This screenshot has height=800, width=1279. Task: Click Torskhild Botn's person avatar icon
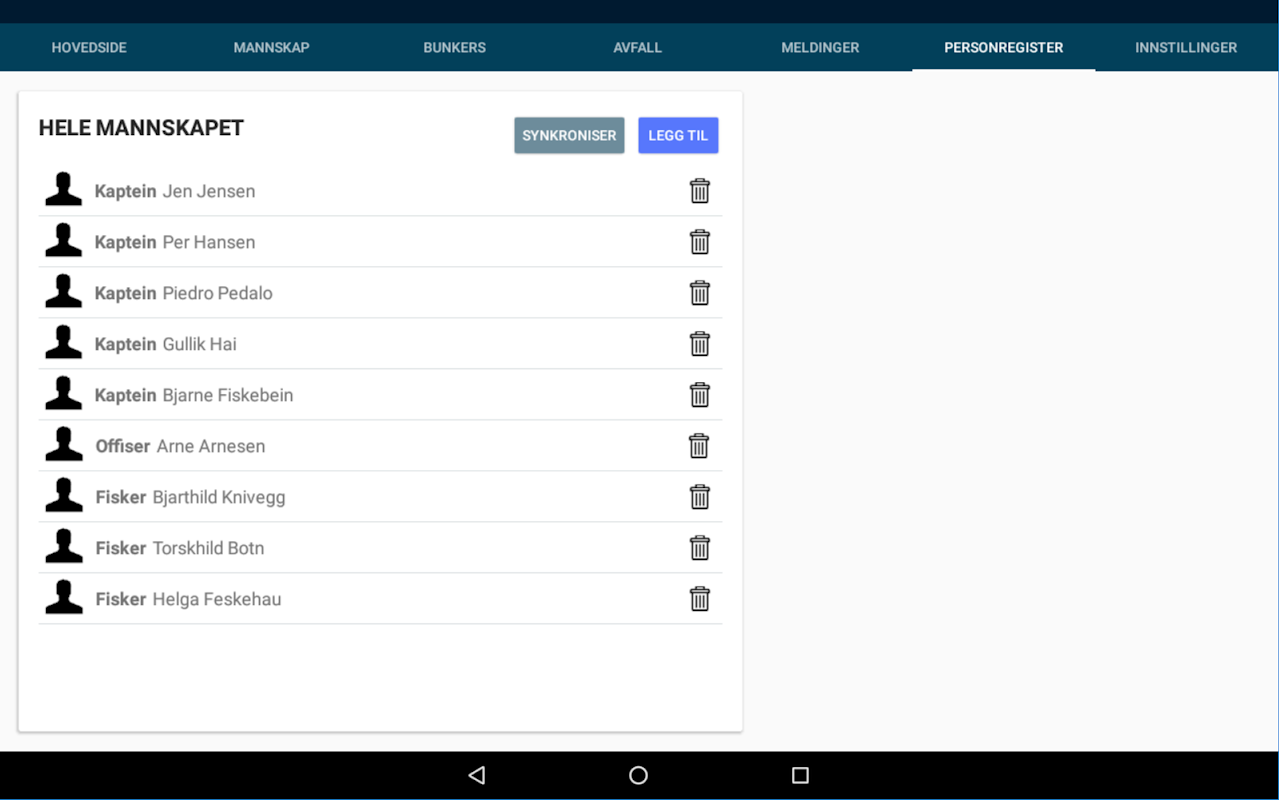pos(64,547)
